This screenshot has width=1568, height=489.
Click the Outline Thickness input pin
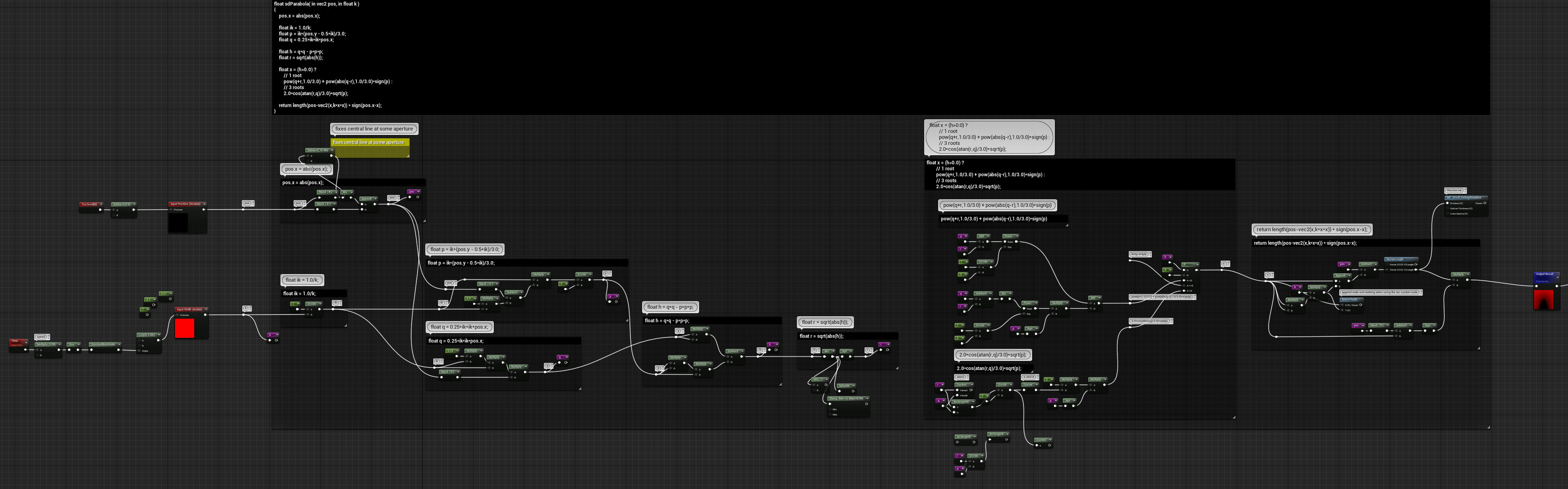click(x=1447, y=208)
